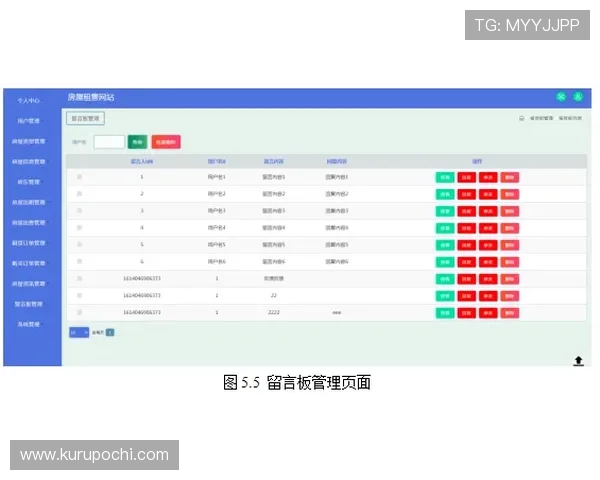This screenshot has height=480, width=600.
Task: Open the page size dropdown
Action: (79, 331)
